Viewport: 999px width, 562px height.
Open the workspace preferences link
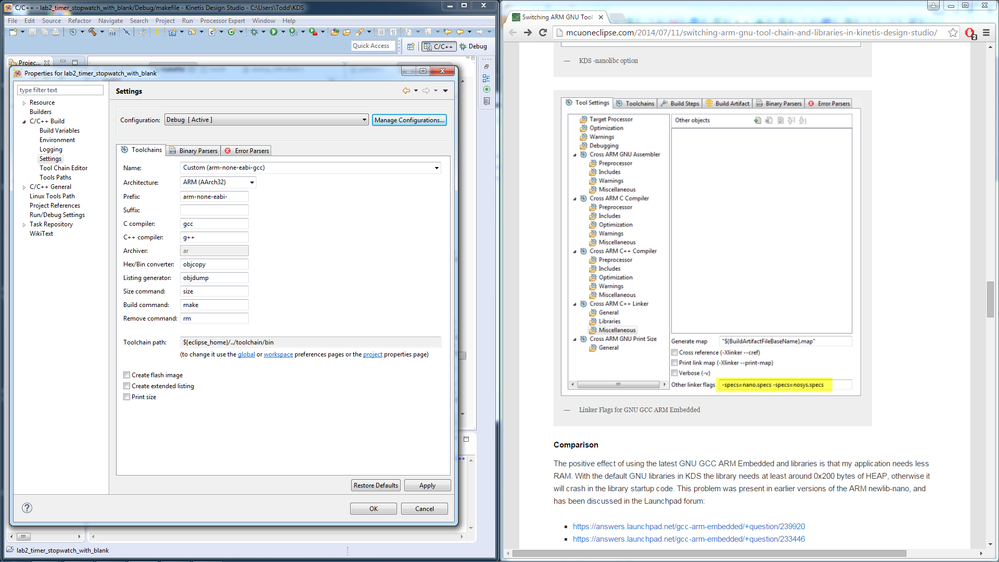(278, 354)
